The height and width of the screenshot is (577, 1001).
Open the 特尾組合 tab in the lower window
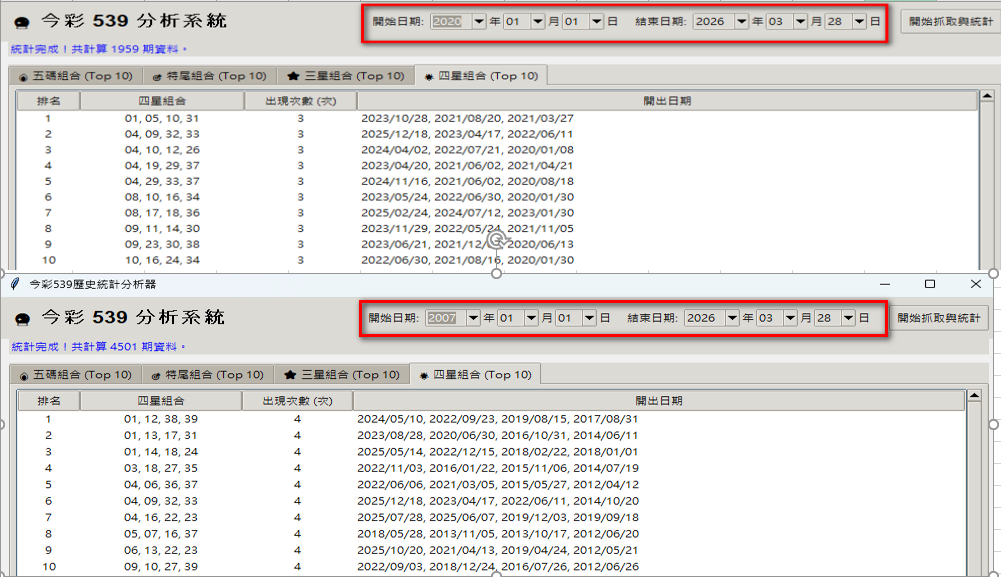[x=207, y=375]
